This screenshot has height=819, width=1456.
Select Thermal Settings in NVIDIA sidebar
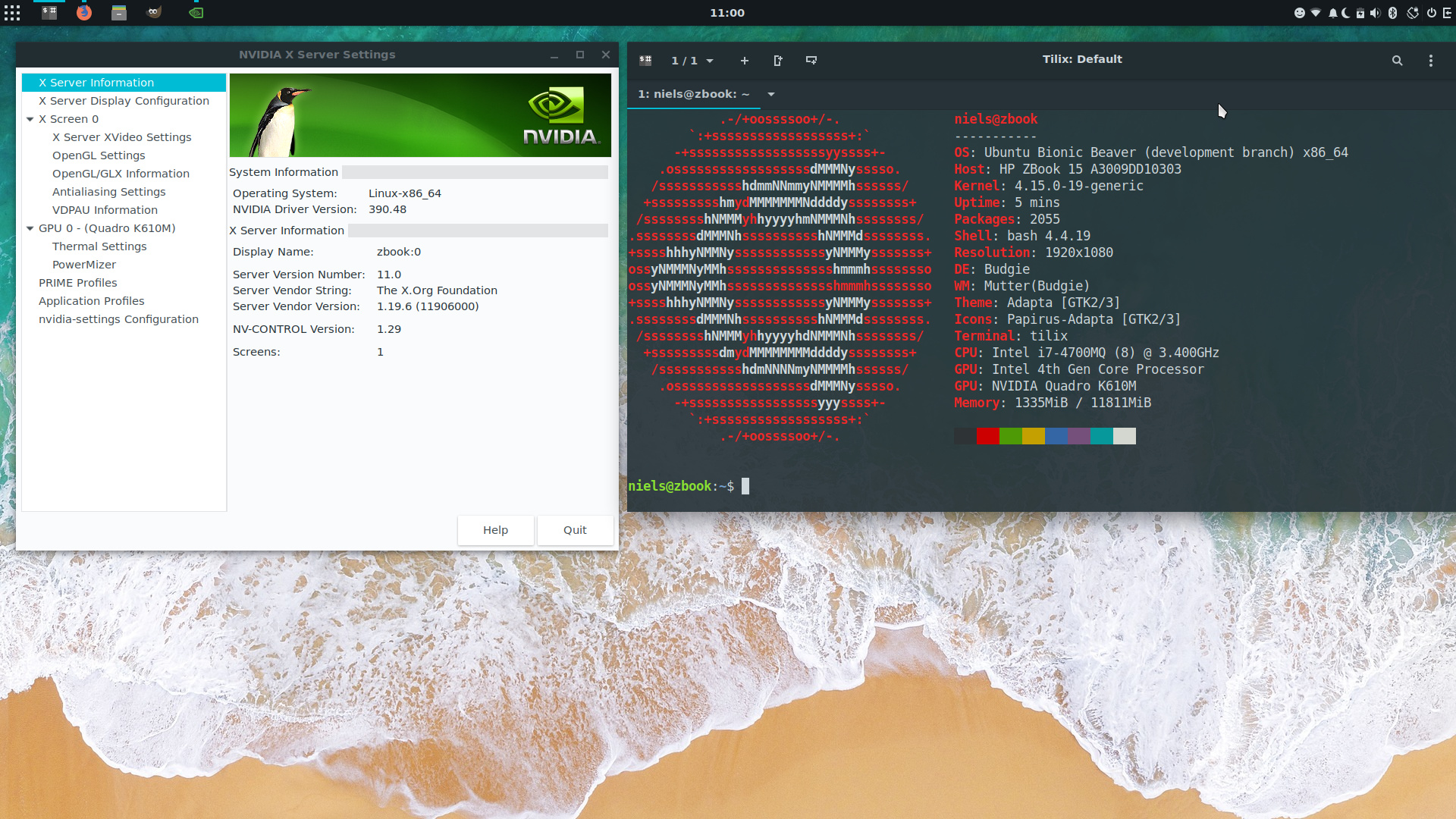pos(99,246)
